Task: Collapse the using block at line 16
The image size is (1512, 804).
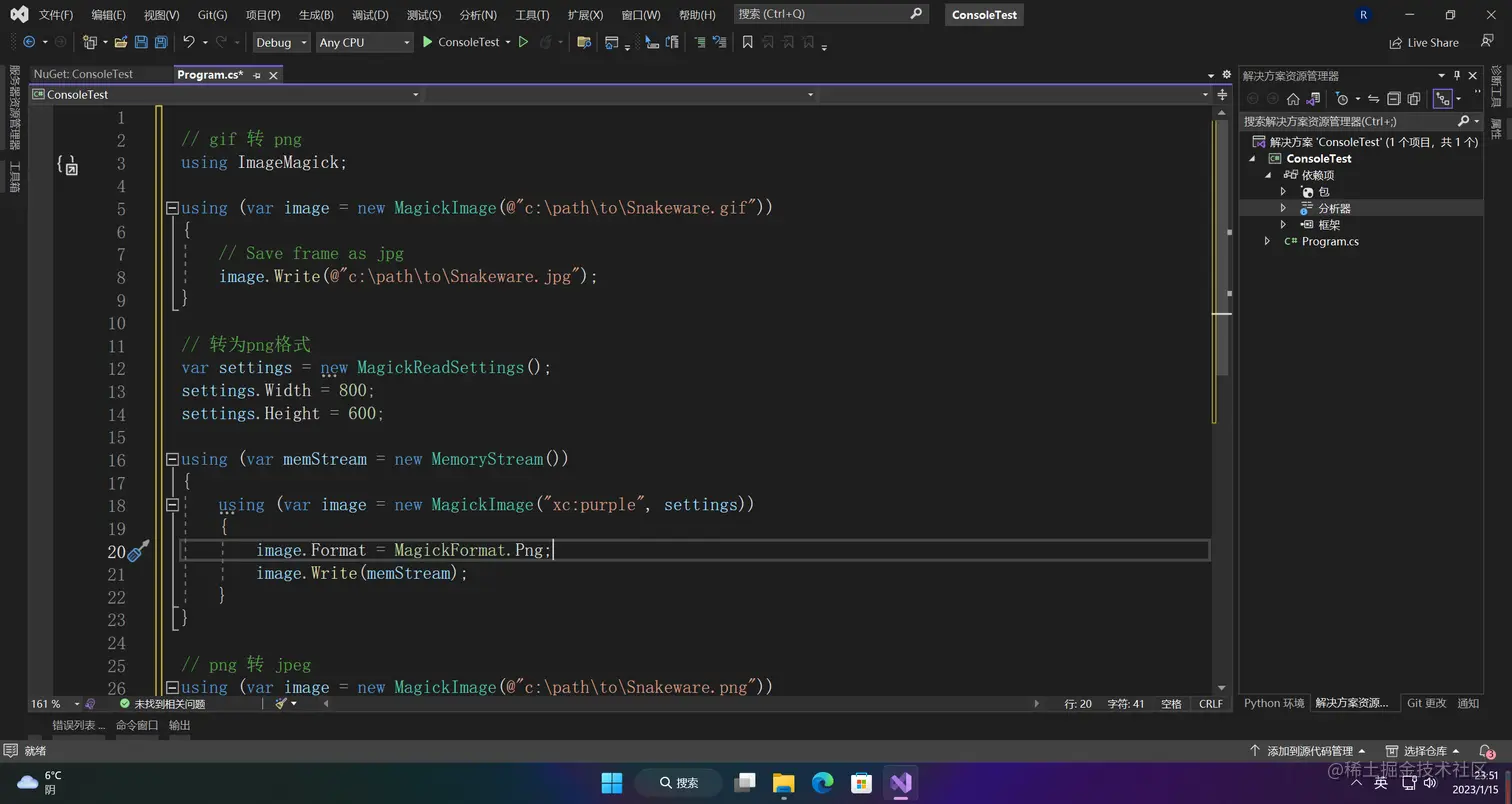Action: coord(172,459)
